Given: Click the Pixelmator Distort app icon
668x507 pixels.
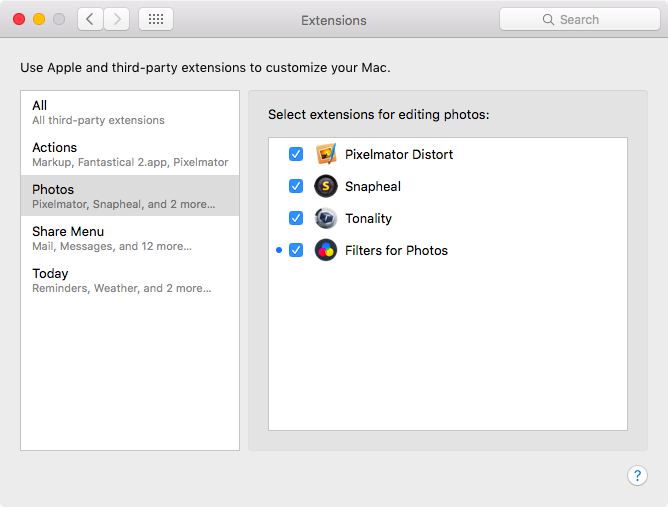Looking at the screenshot, I should click(x=326, y=154).
